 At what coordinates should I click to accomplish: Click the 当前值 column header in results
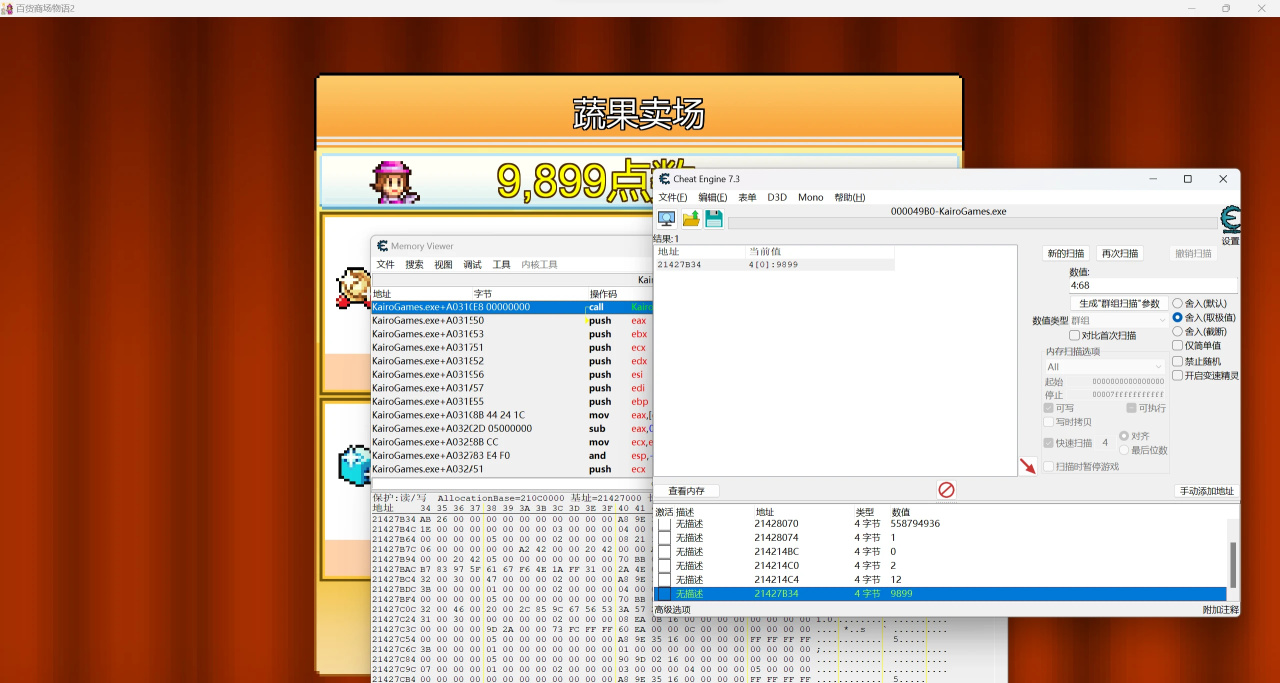pyautogui.click(x=820, y=251)
